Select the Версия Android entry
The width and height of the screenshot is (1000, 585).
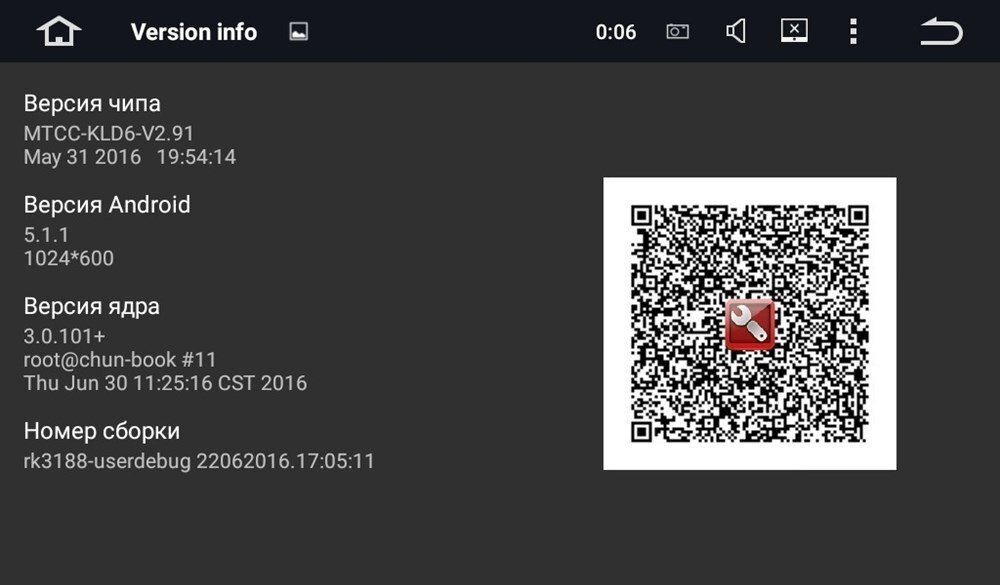(x=107, y=205)
